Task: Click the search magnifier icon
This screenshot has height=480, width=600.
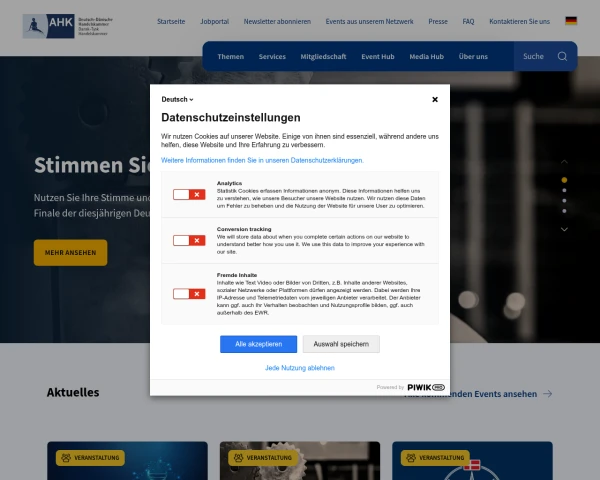Action: pyautogui.click(x=562, y=56)
